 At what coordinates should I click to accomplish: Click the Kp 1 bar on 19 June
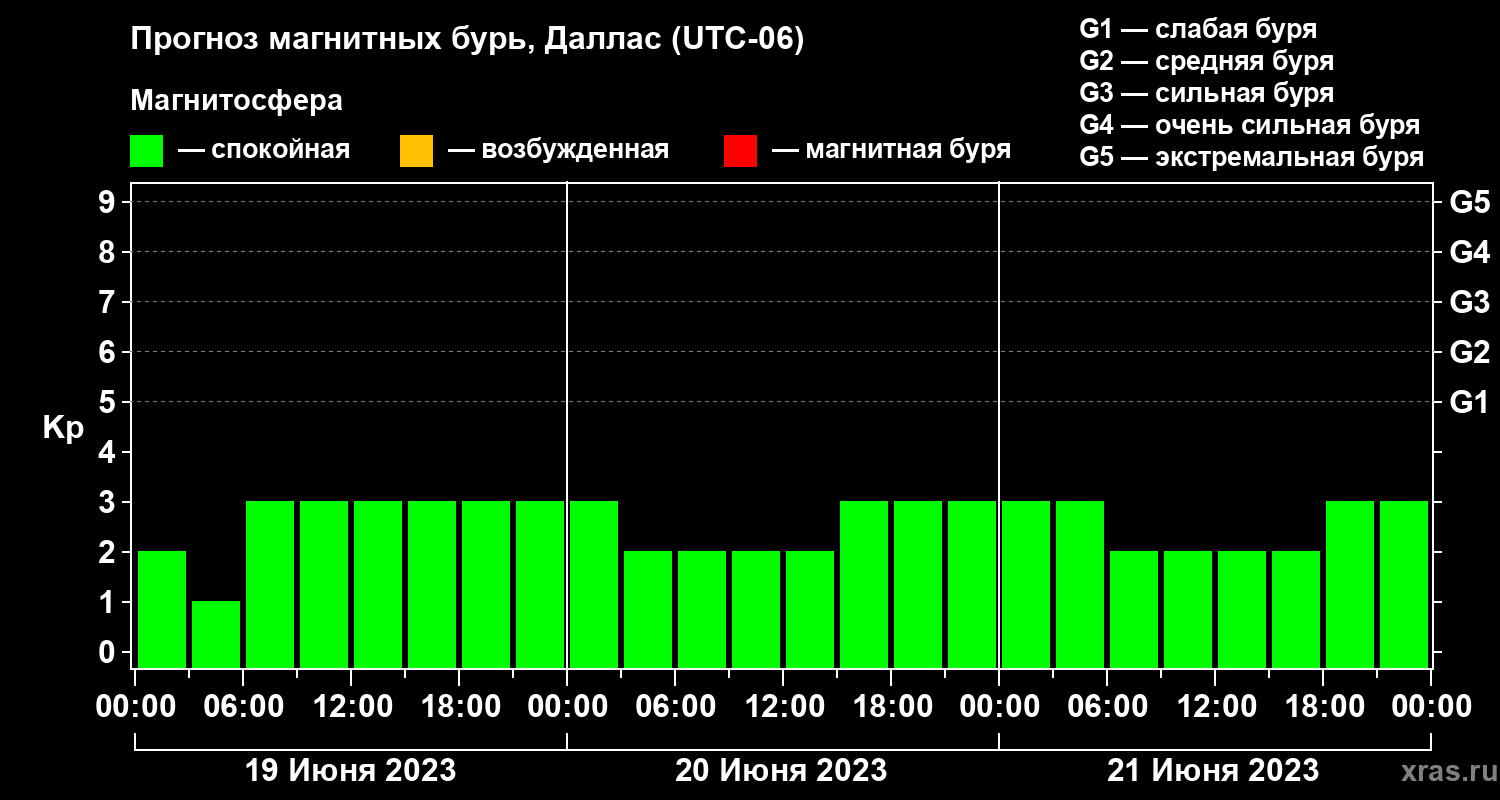[216, 634]
